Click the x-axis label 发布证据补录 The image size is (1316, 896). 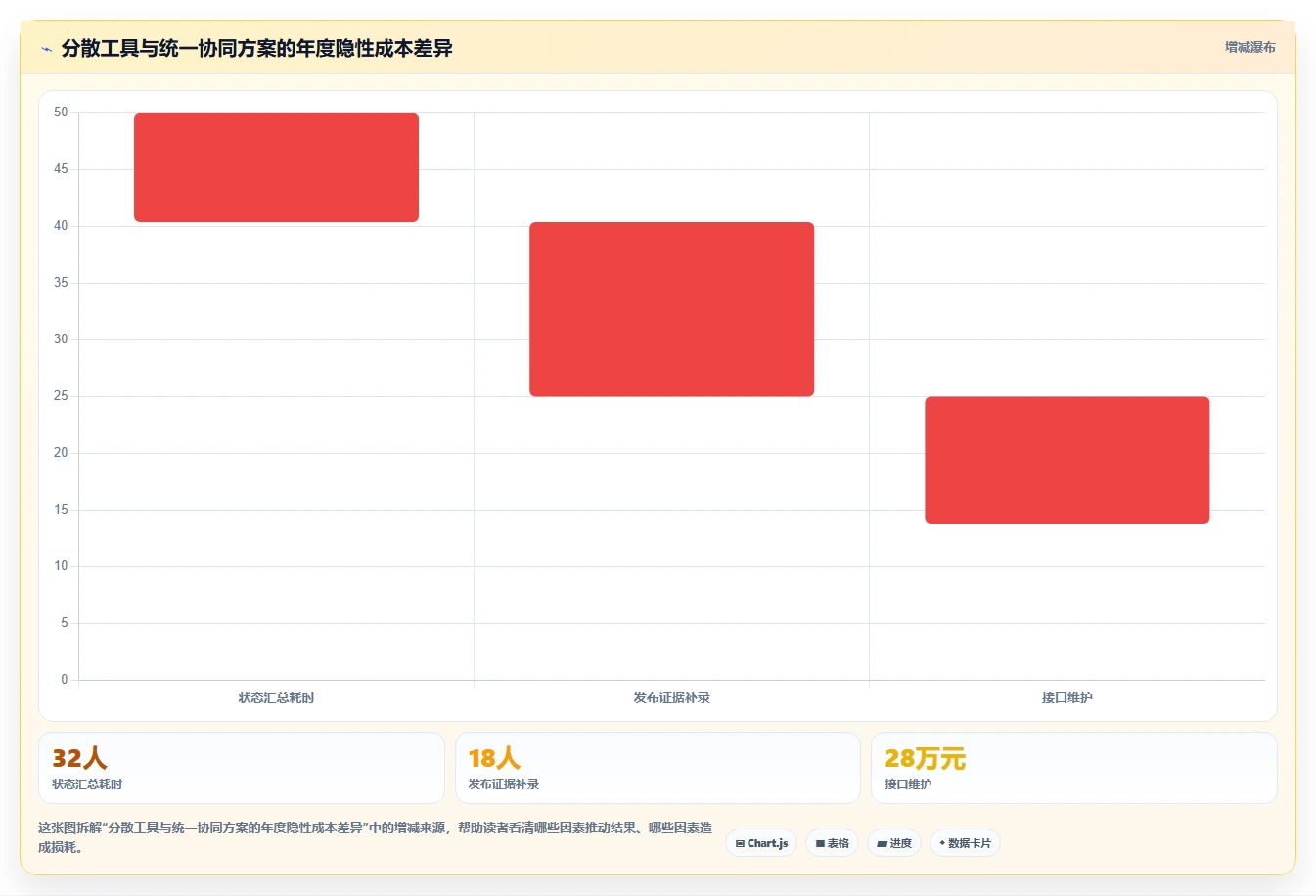[671, 697]
